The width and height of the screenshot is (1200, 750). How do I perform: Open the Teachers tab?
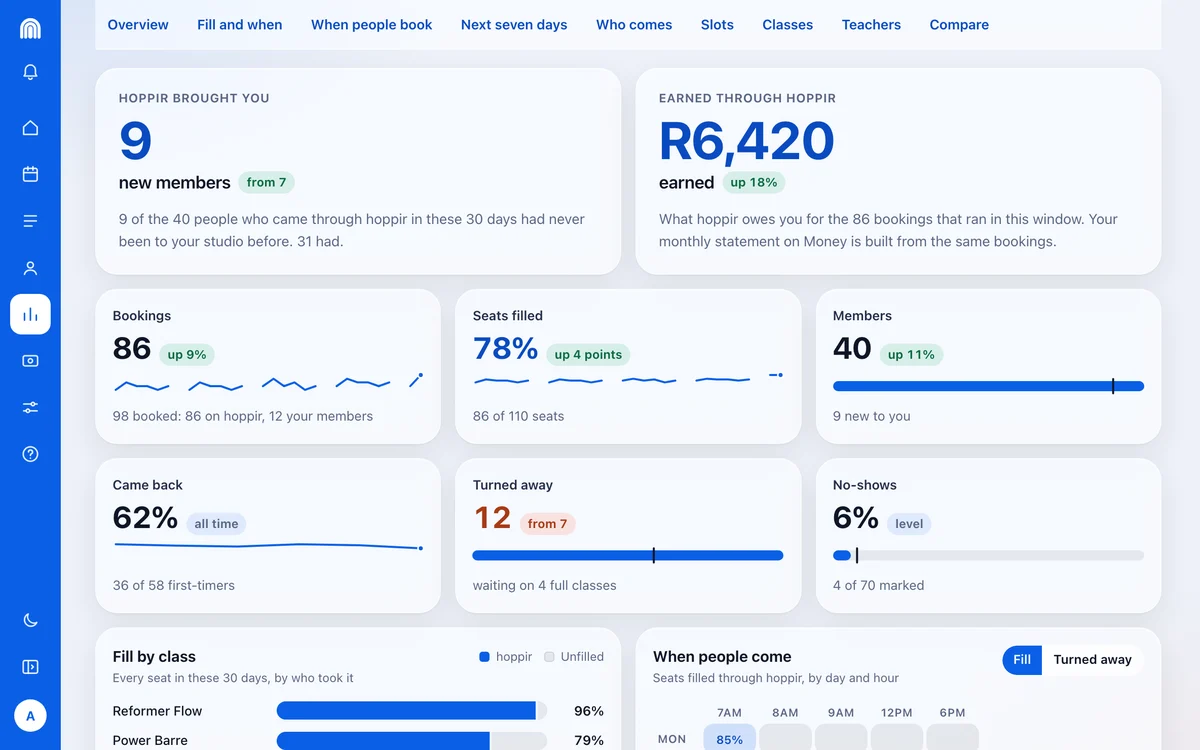pyautogui.click(x=871, y=25)
